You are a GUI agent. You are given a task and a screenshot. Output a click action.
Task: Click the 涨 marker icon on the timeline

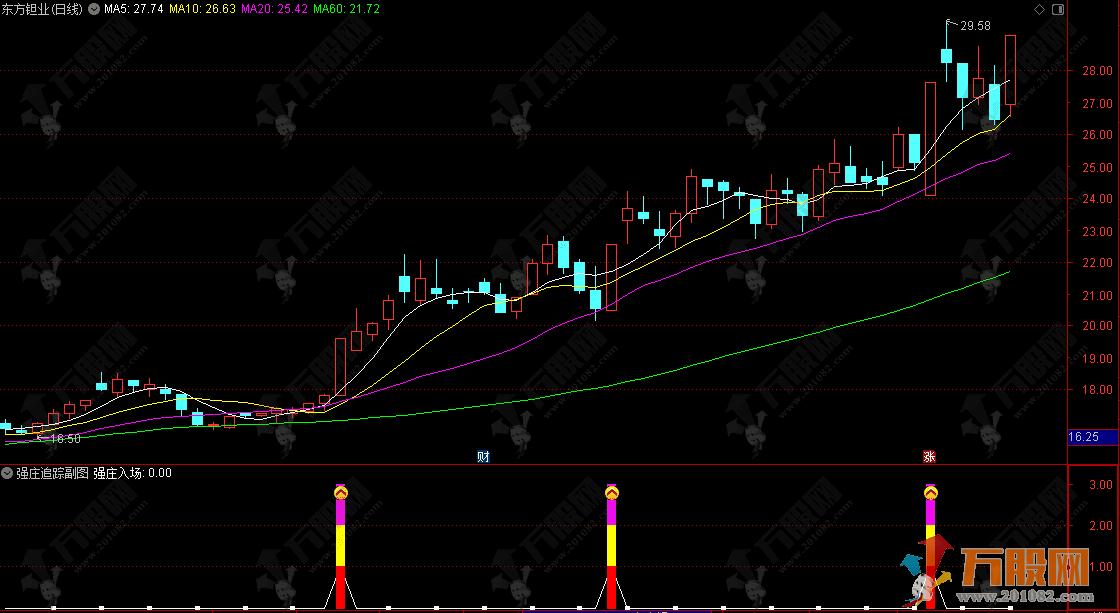[x=929, y=457]
